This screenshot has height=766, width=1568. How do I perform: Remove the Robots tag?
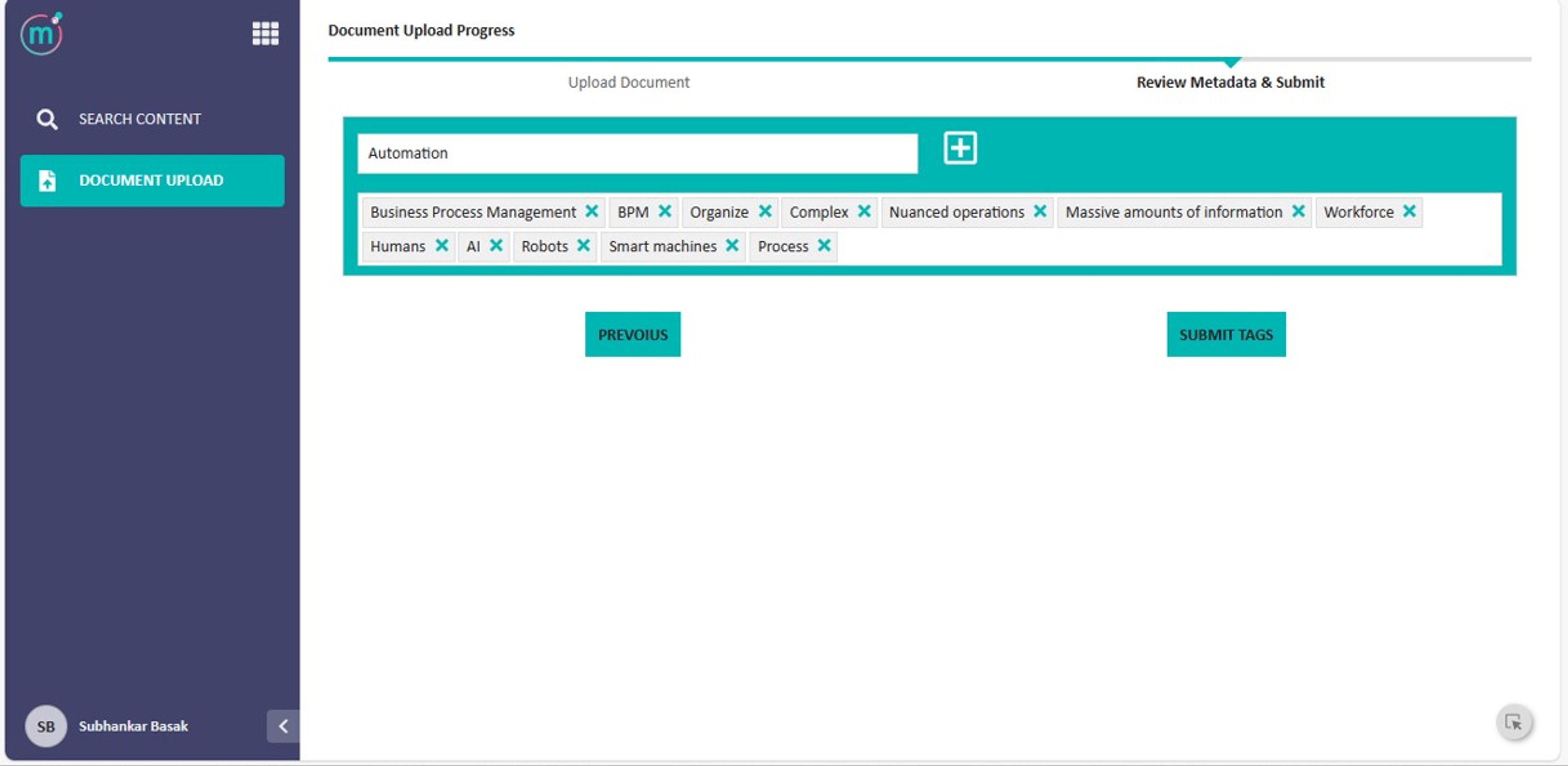pos(583,245)
